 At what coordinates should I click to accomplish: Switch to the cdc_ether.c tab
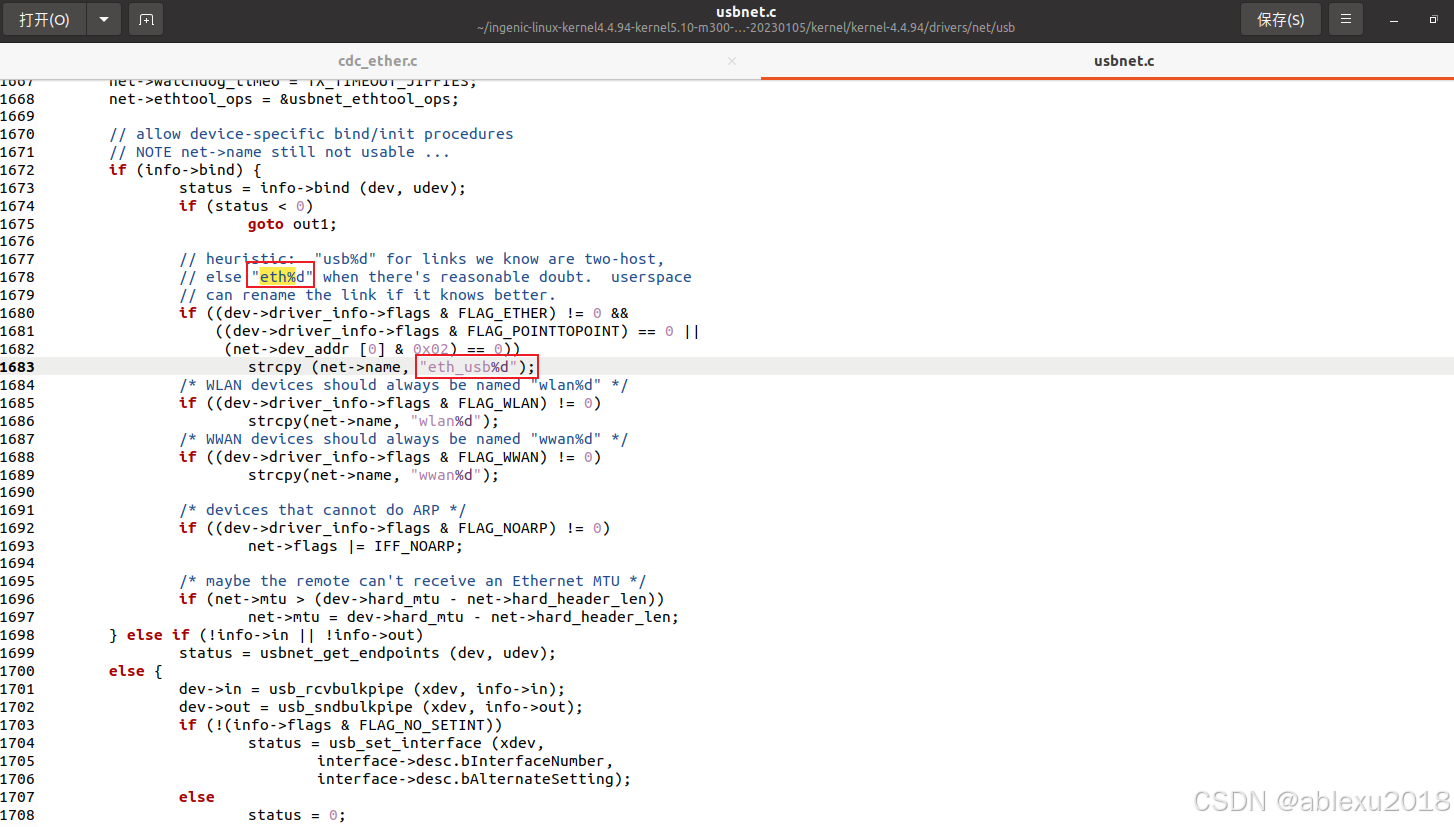click(379, 61)
